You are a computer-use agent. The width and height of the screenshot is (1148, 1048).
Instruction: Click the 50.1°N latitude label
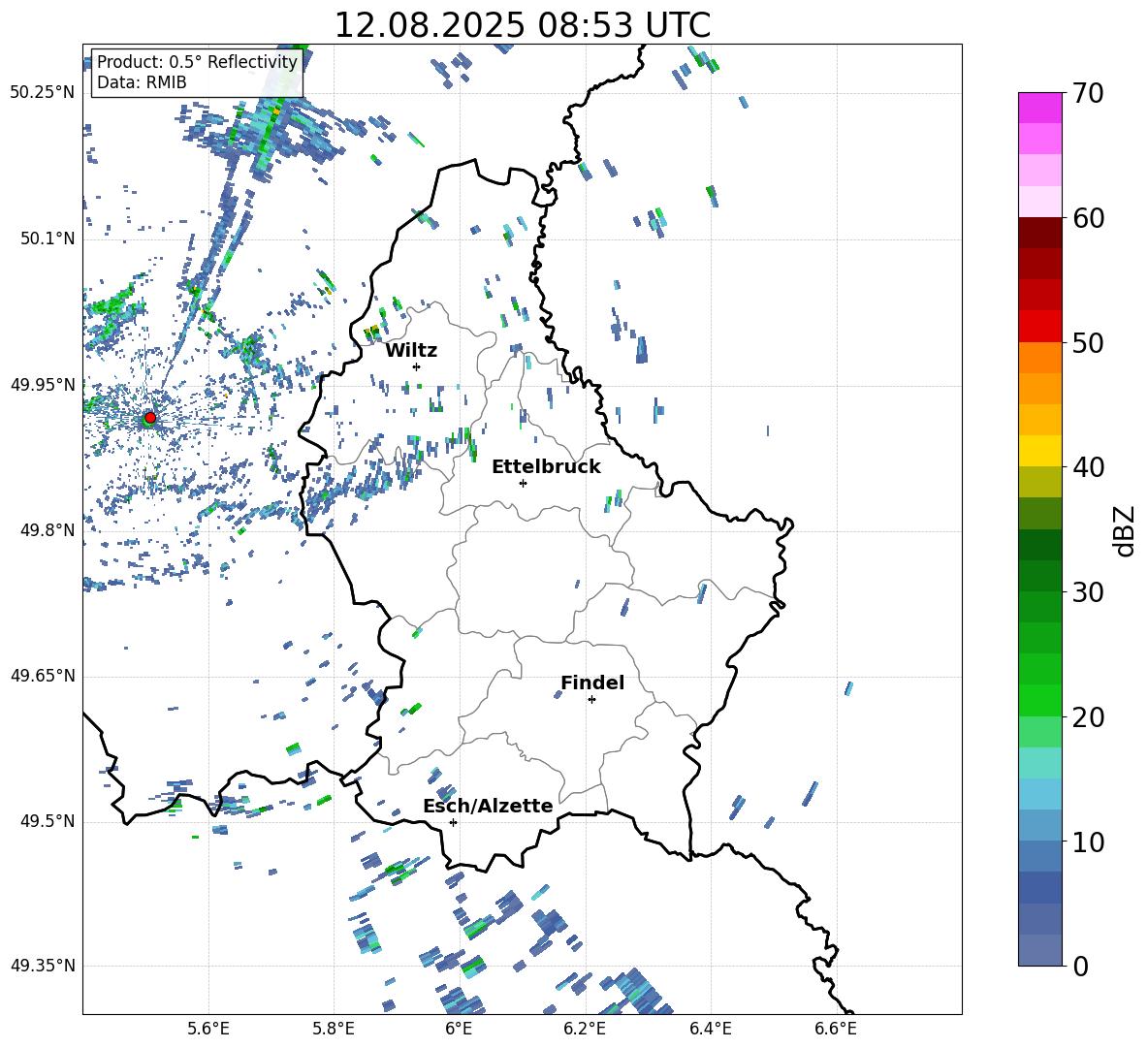[48, 238]
